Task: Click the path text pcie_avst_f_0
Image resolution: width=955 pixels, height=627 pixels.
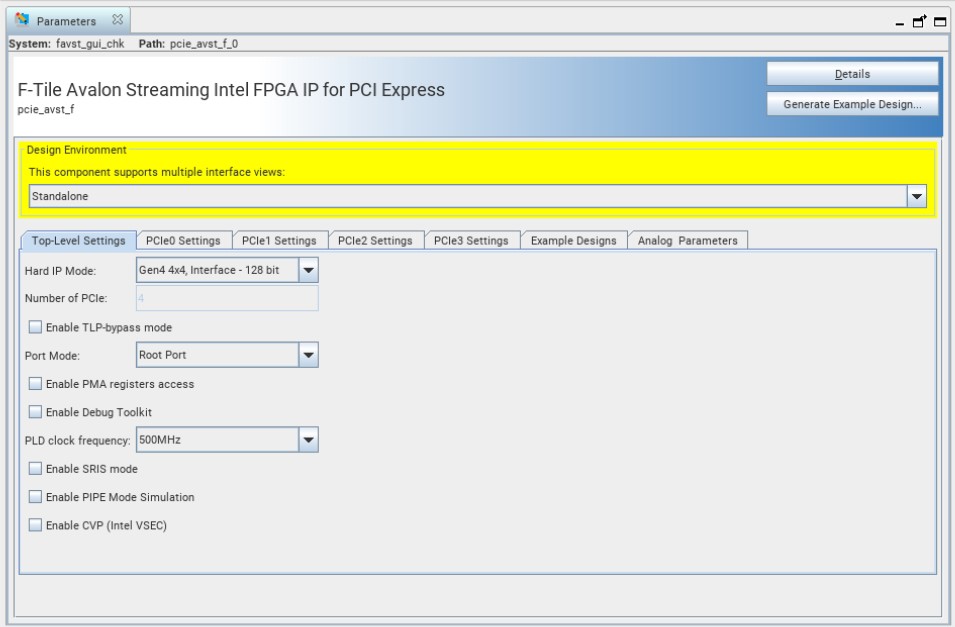Action: [x=204, y=44]
